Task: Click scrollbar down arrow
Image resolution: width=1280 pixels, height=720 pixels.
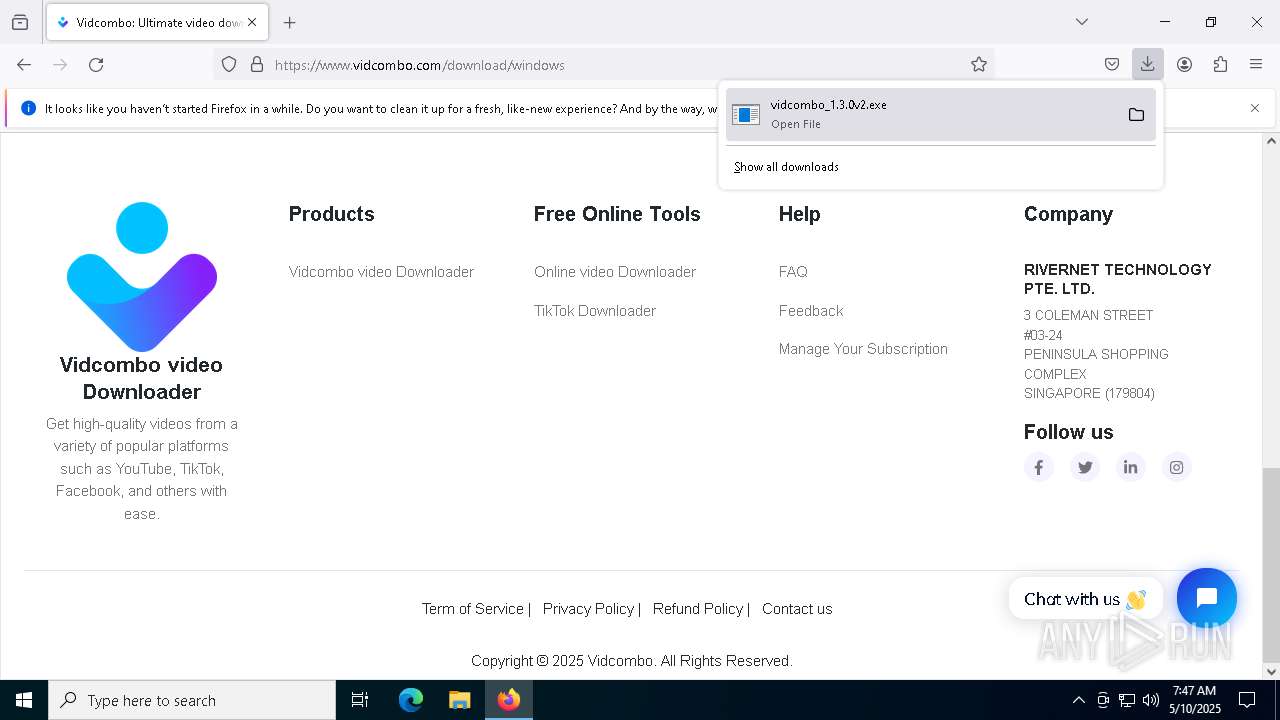Action: [1271, 672]
